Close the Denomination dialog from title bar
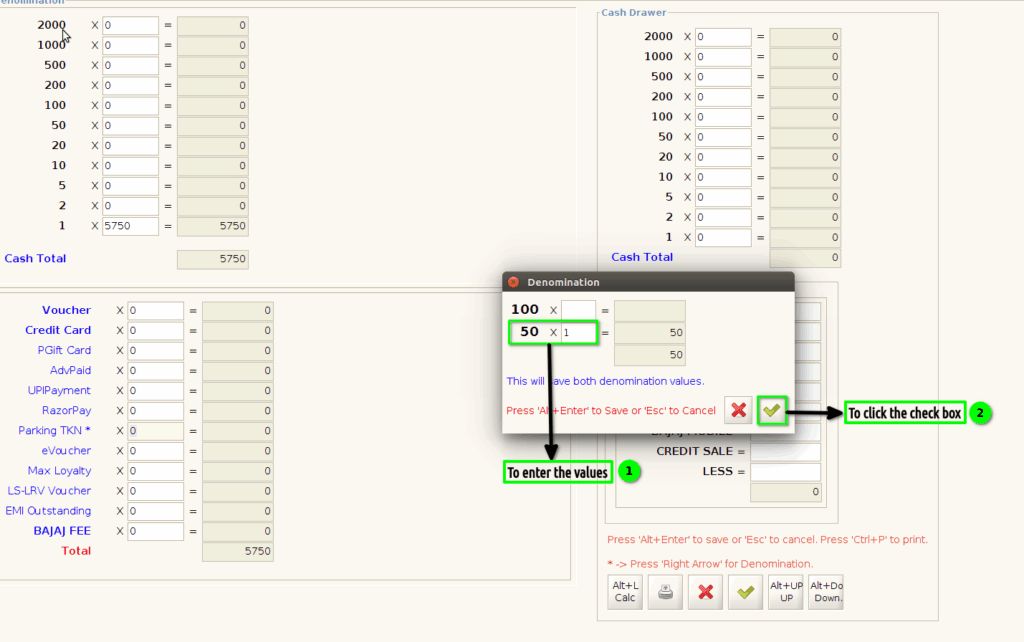 513,282
